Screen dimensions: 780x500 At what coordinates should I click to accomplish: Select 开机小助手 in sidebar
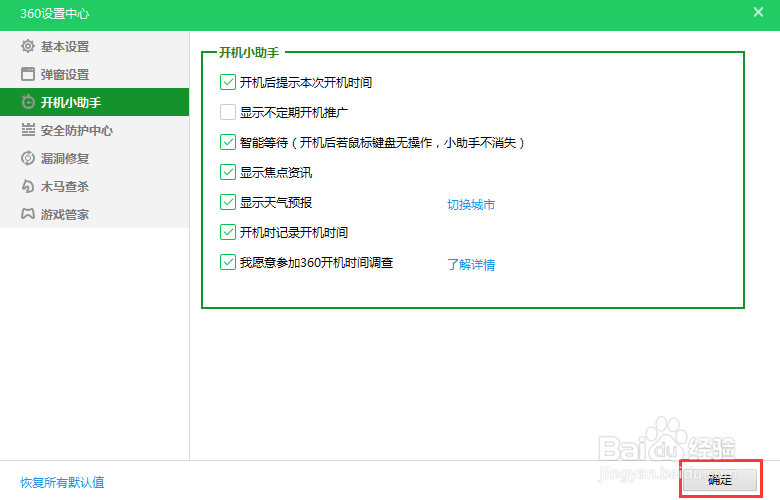click(95, 102)
